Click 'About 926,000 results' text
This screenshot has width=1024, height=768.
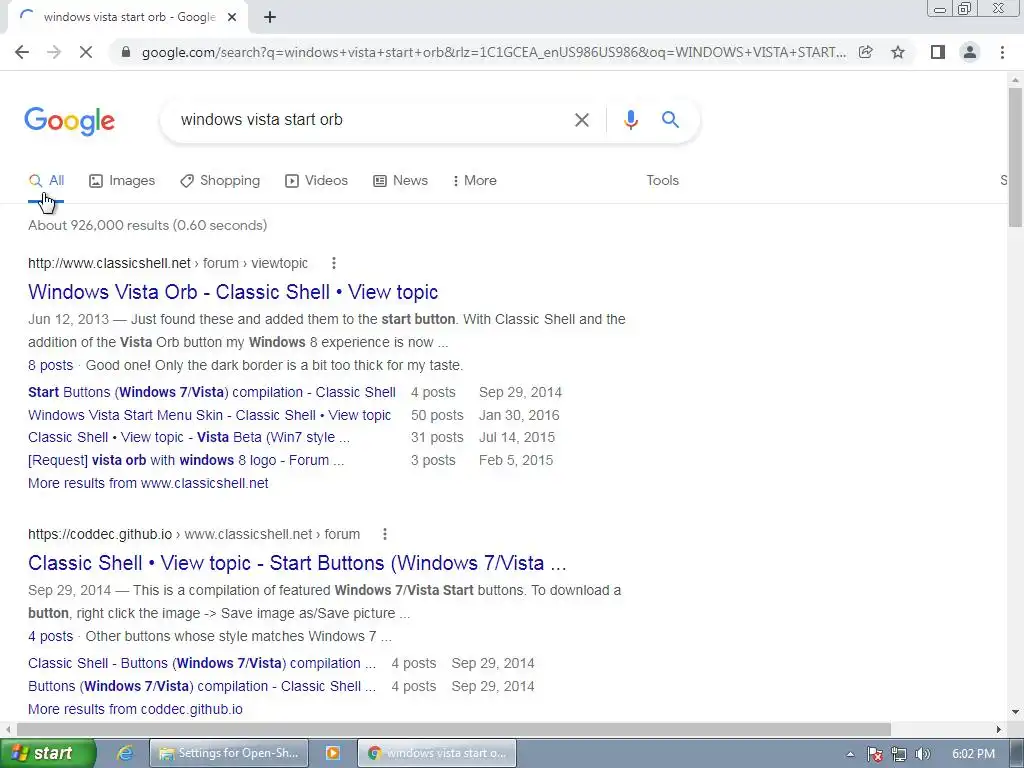point(147,225)
